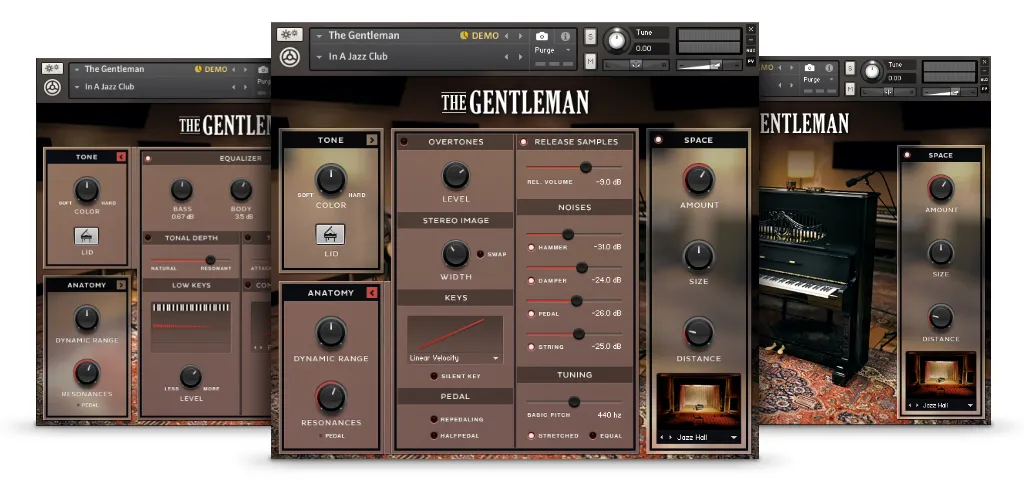1024x483 pixels.
Task: Mute the instrument with M in center window
Action: click(590, 61)
